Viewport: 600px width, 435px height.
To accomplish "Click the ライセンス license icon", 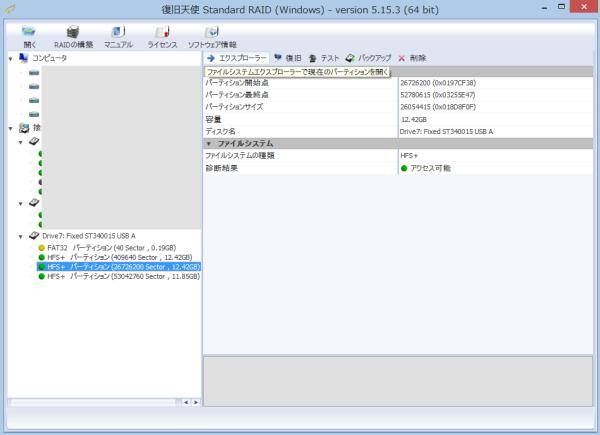I will click(162, 37).
